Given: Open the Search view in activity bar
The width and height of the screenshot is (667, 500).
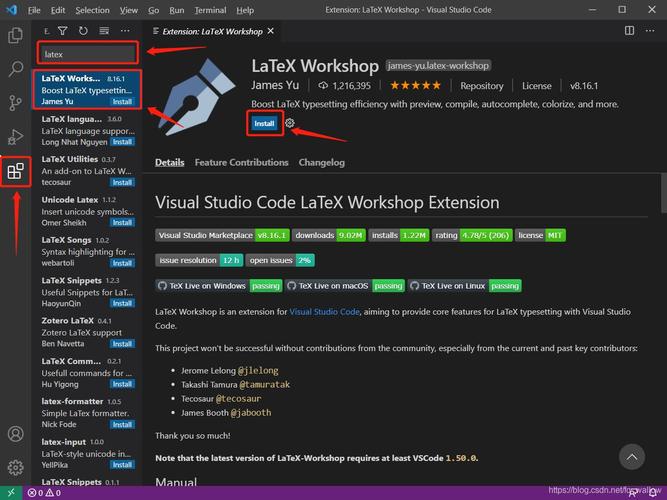Looking at the screenshot, I should 15,69.
